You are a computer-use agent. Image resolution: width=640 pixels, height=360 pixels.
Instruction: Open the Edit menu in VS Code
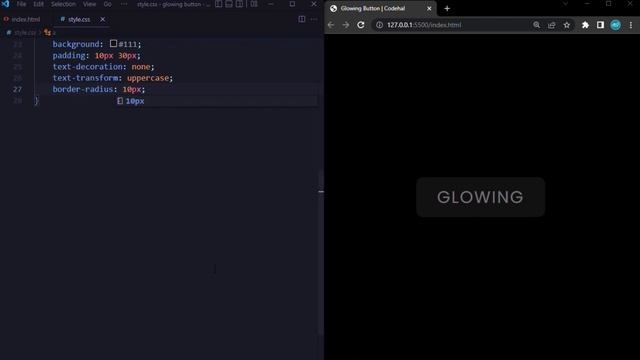coord(38,4)
